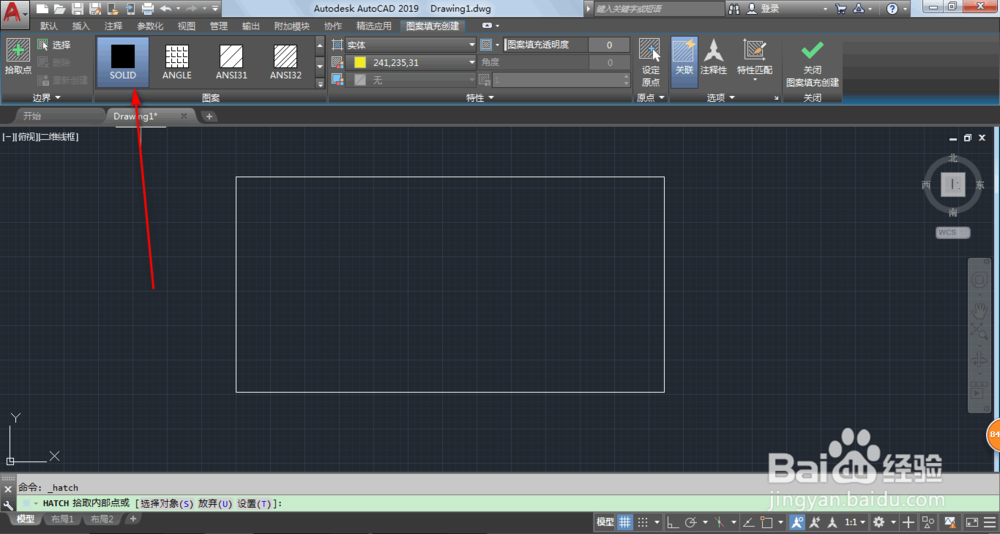Plot the drawing using the printer icon
Viewport: 1000px width, 534px height.
147,9
